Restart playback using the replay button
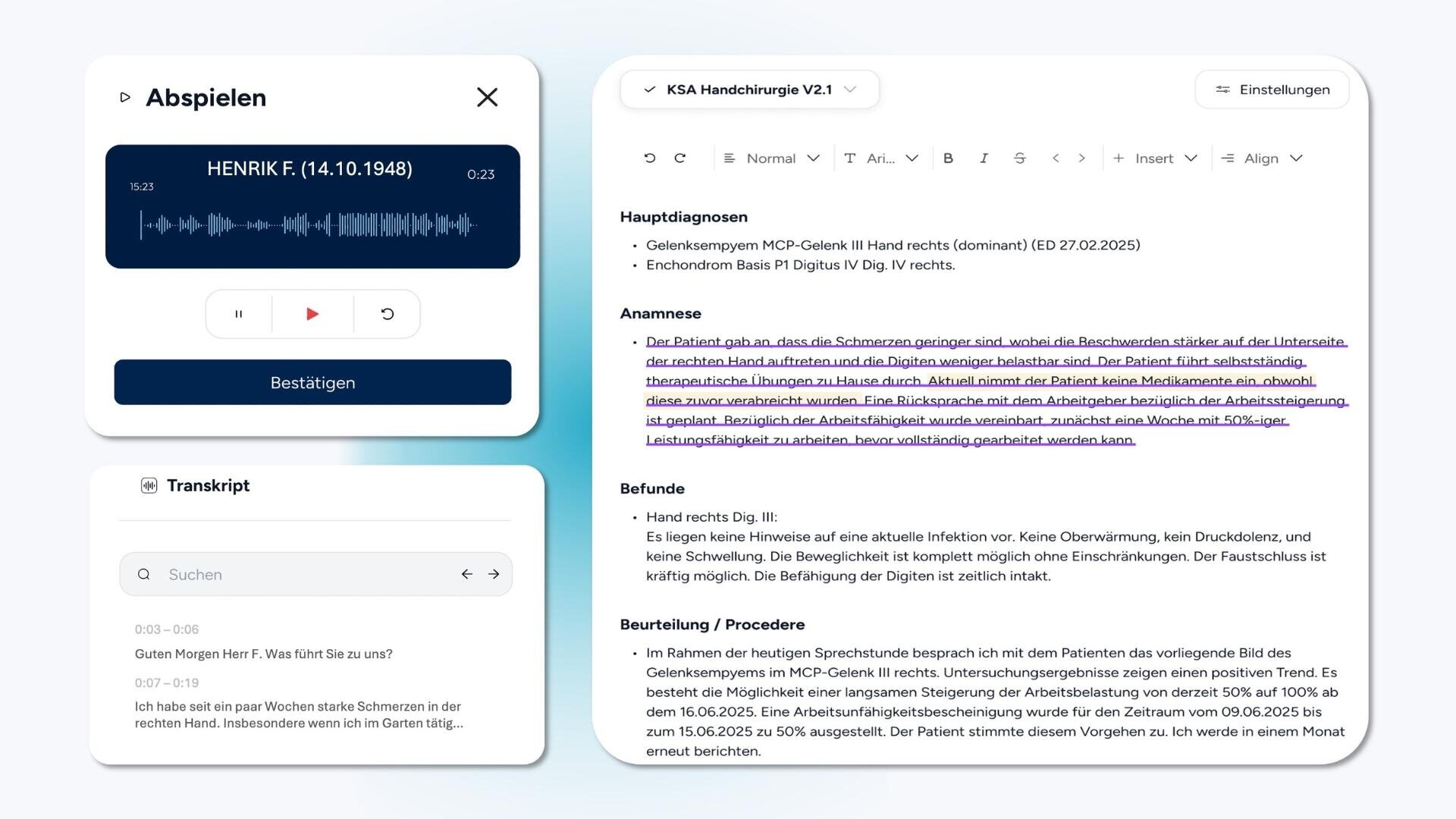This screenshot has width=1456, height=819. click(x=387, y=313)
